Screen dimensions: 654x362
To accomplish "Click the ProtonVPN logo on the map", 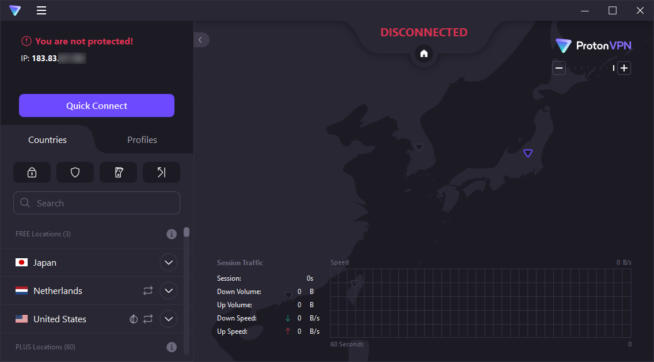I will tap(594, 45).
